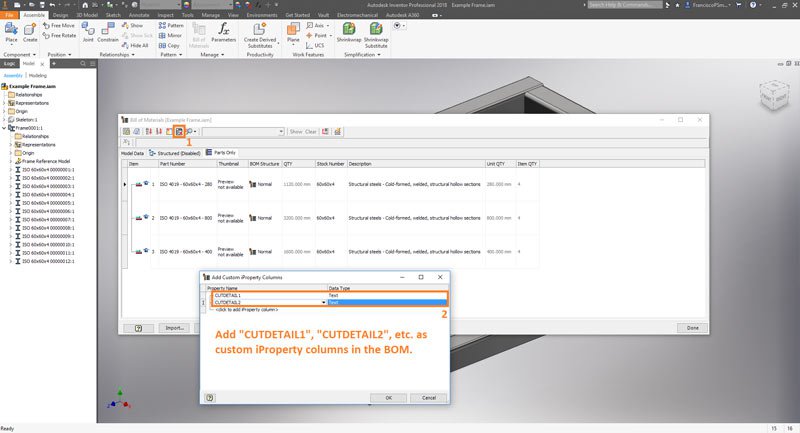800x433 pixels.
Task: Click Done in Bill of Materials window
Action: click(x=692, y=328)
